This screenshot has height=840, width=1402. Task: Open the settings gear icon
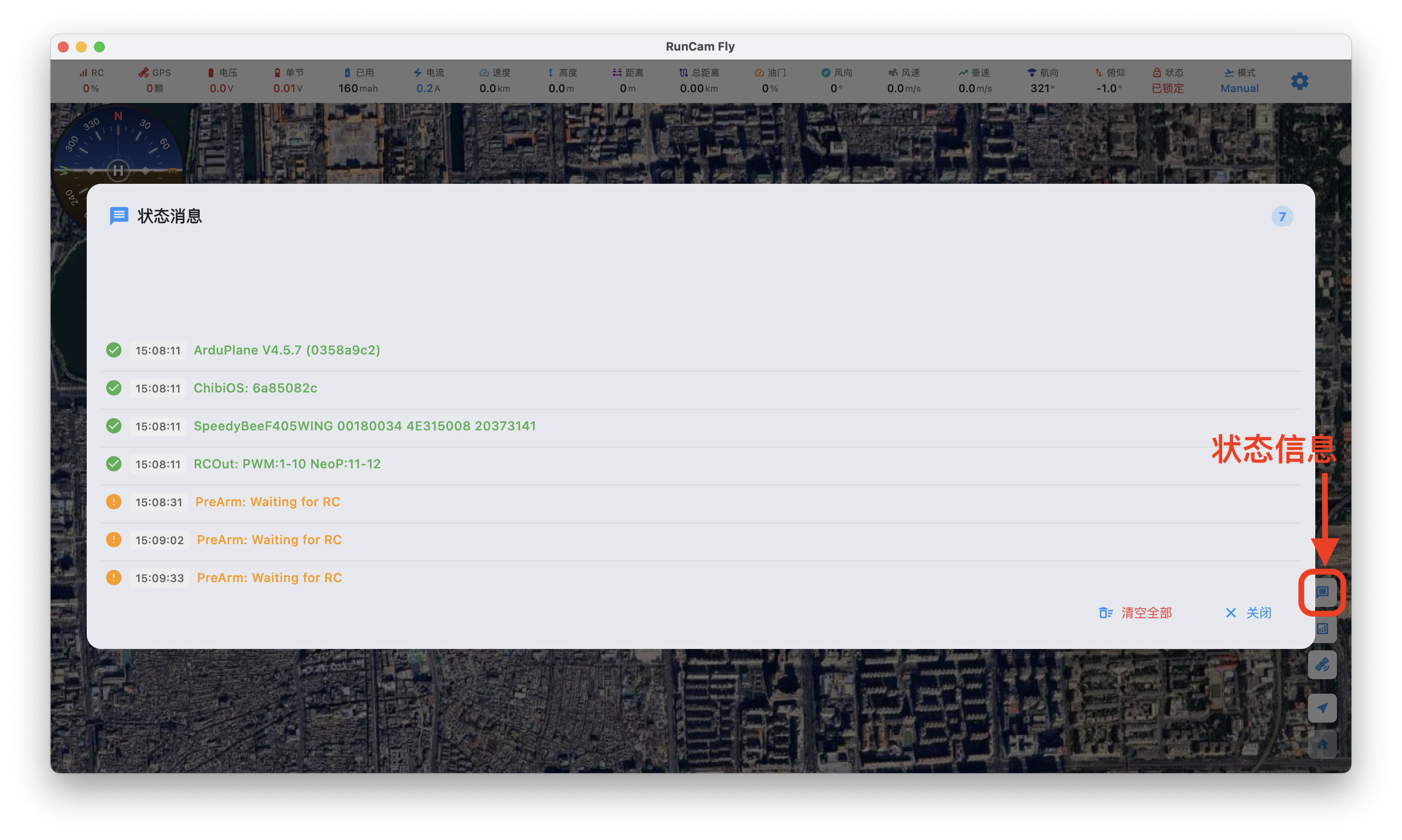coord(1299,81)
